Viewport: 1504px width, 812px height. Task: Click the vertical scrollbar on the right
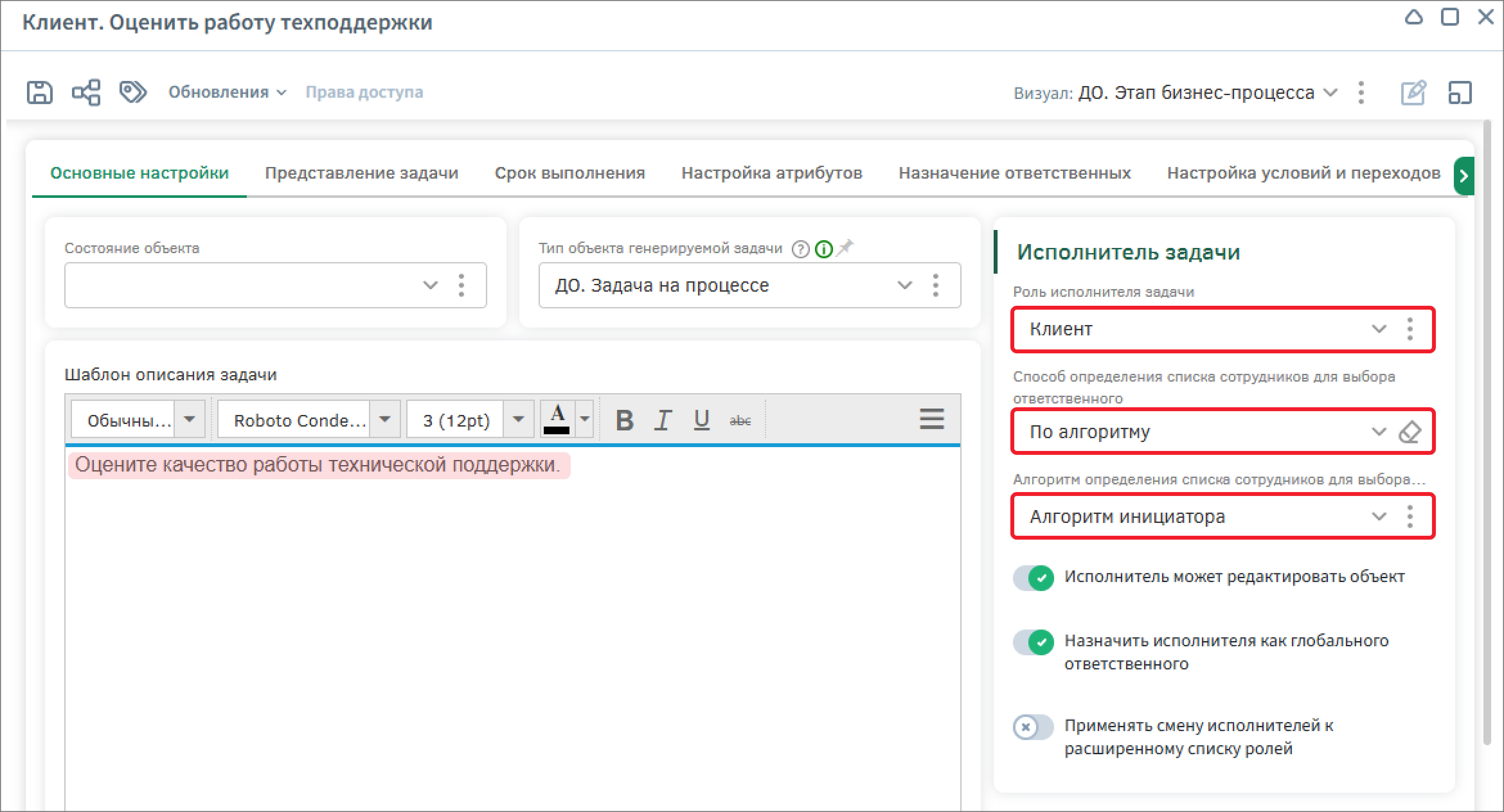[x=1487, y=432]
